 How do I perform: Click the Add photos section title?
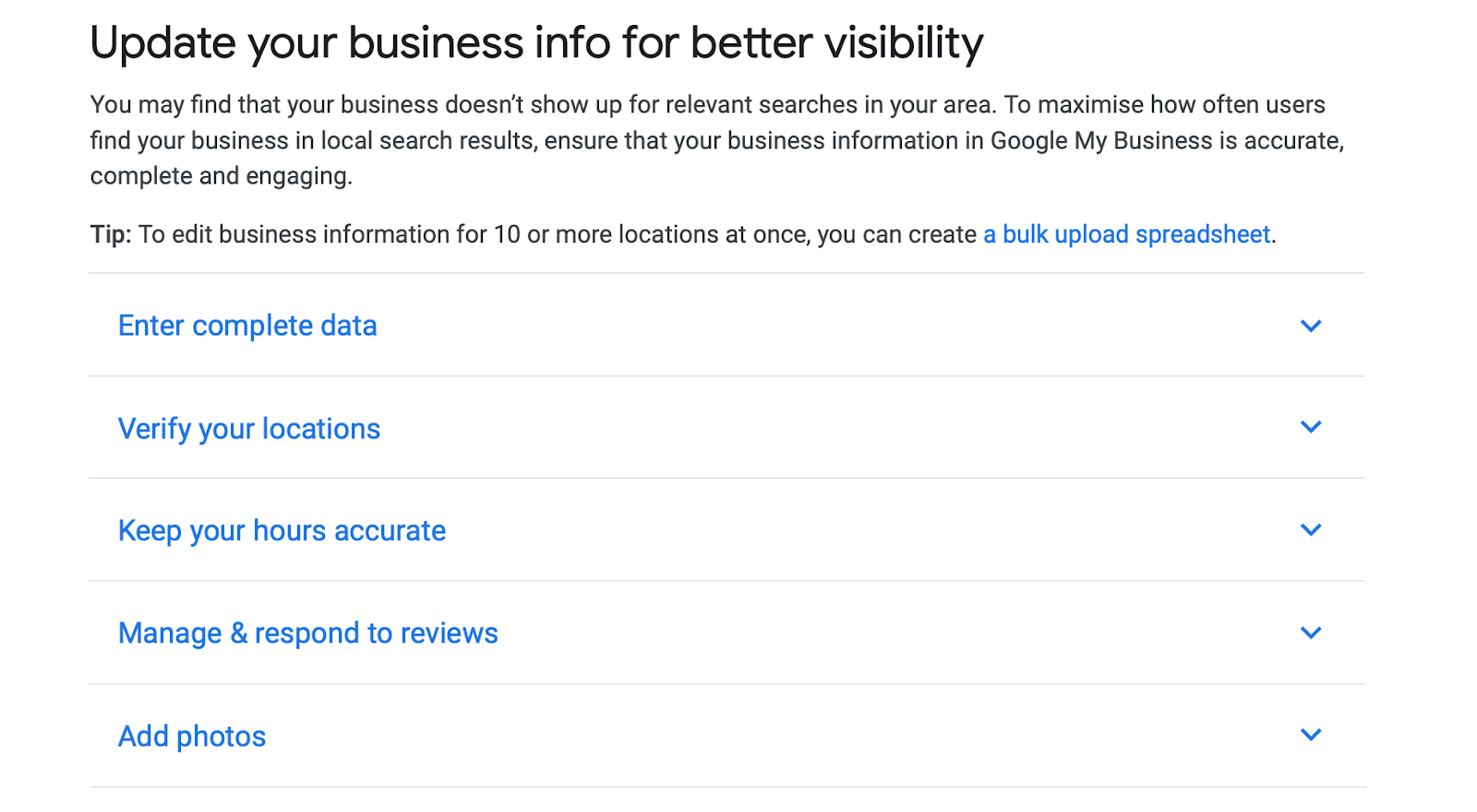(x=192, y=736)
